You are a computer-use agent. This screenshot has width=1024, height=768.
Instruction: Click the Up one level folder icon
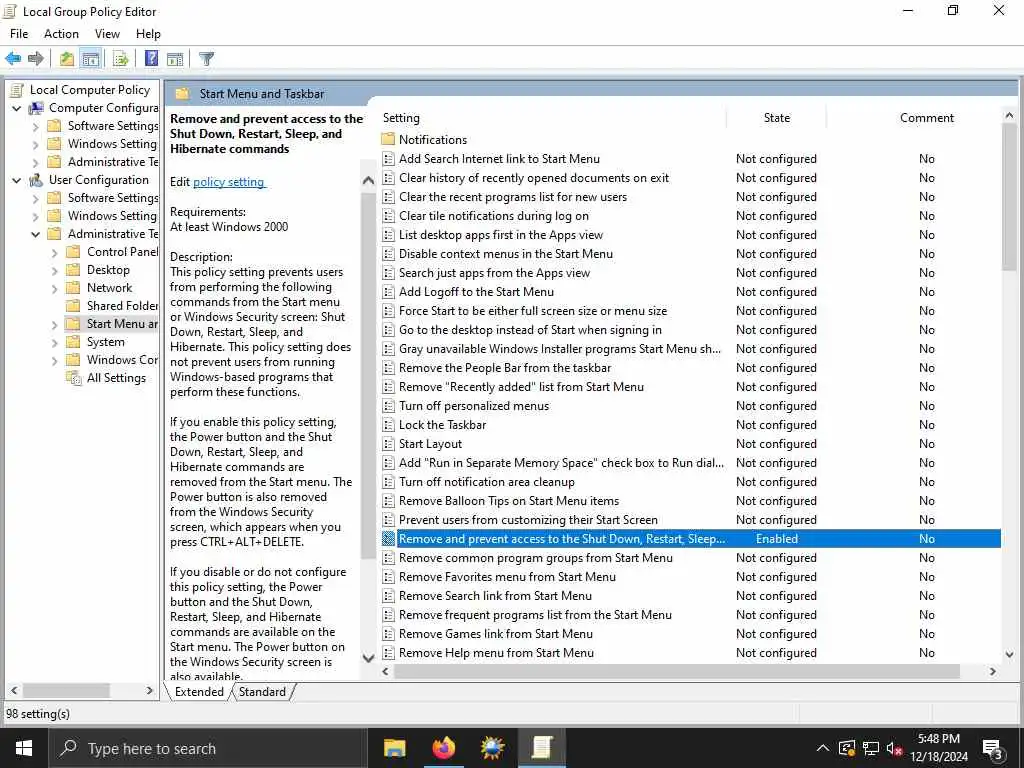[x=67, y=59]
